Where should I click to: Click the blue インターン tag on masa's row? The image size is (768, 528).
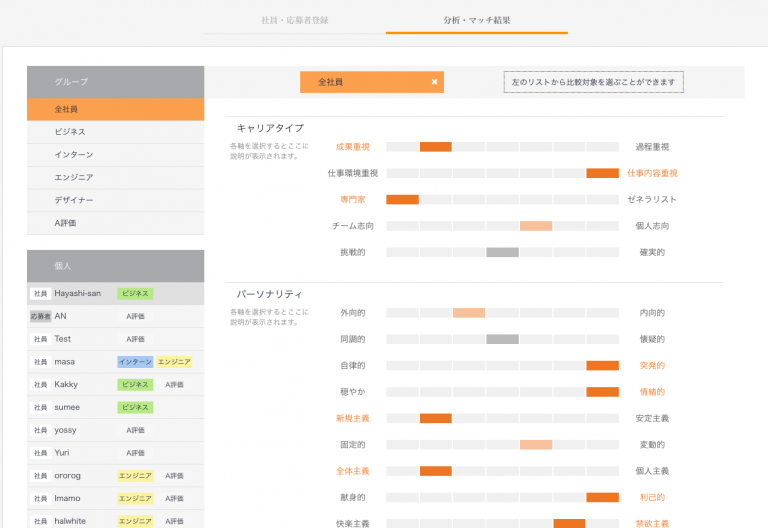tap(135, 362)
